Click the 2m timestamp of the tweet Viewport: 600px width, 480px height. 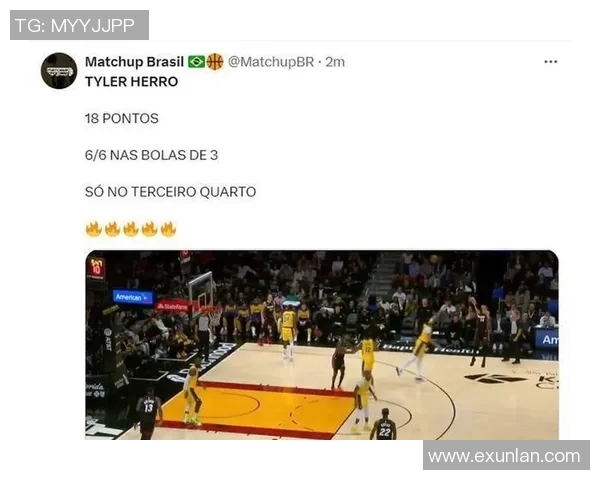tap(335, 62)
